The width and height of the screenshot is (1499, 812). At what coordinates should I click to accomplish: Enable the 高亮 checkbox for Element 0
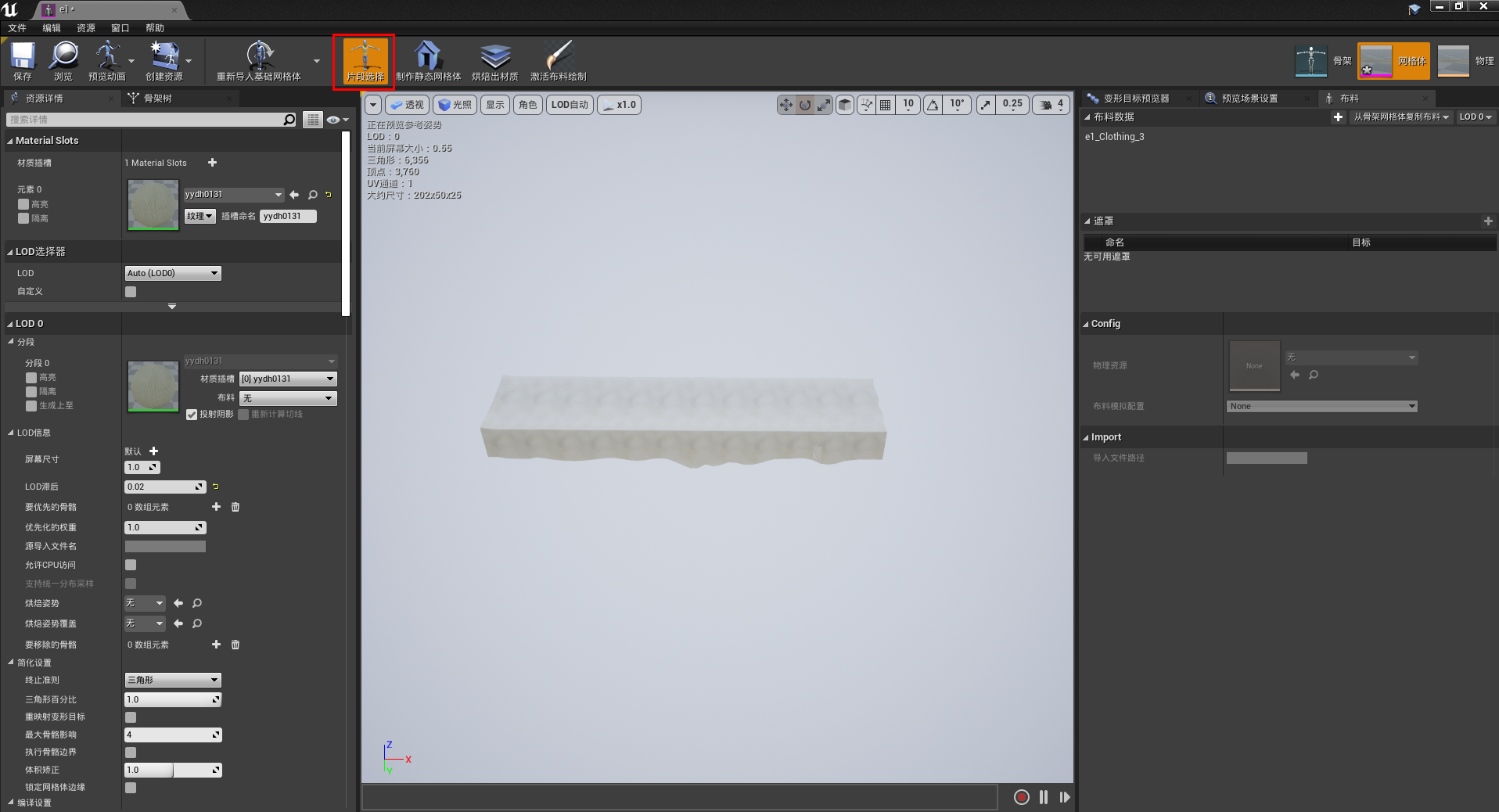coord(23,203)
